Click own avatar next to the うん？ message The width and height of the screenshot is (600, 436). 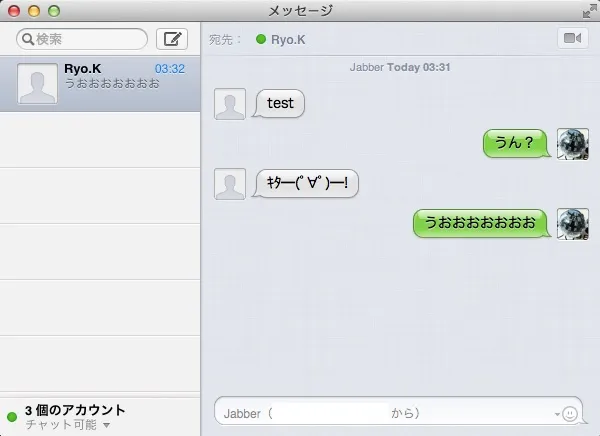tap(571, 143)
